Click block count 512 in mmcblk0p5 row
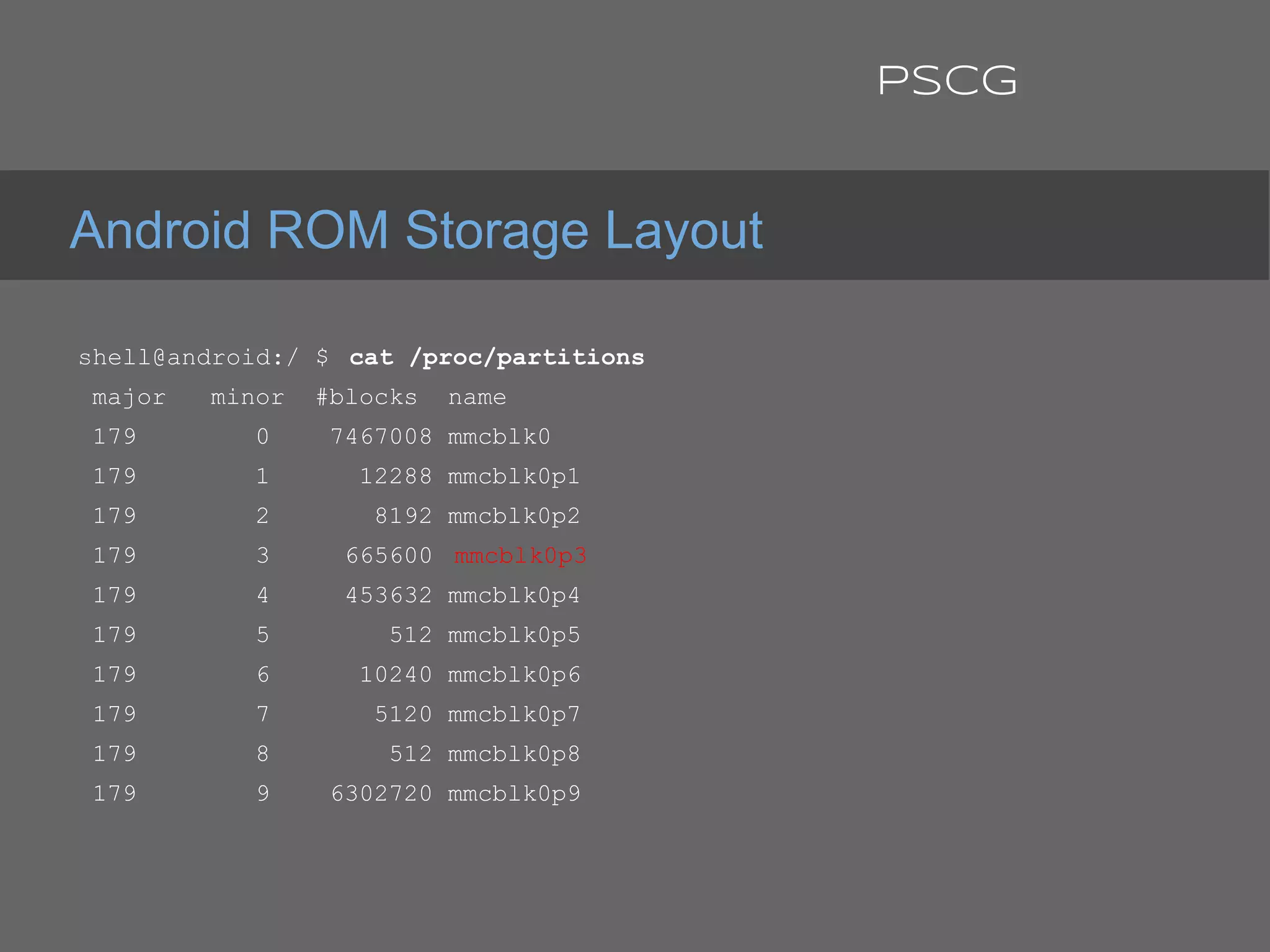1270x952 pixels. 411,635
